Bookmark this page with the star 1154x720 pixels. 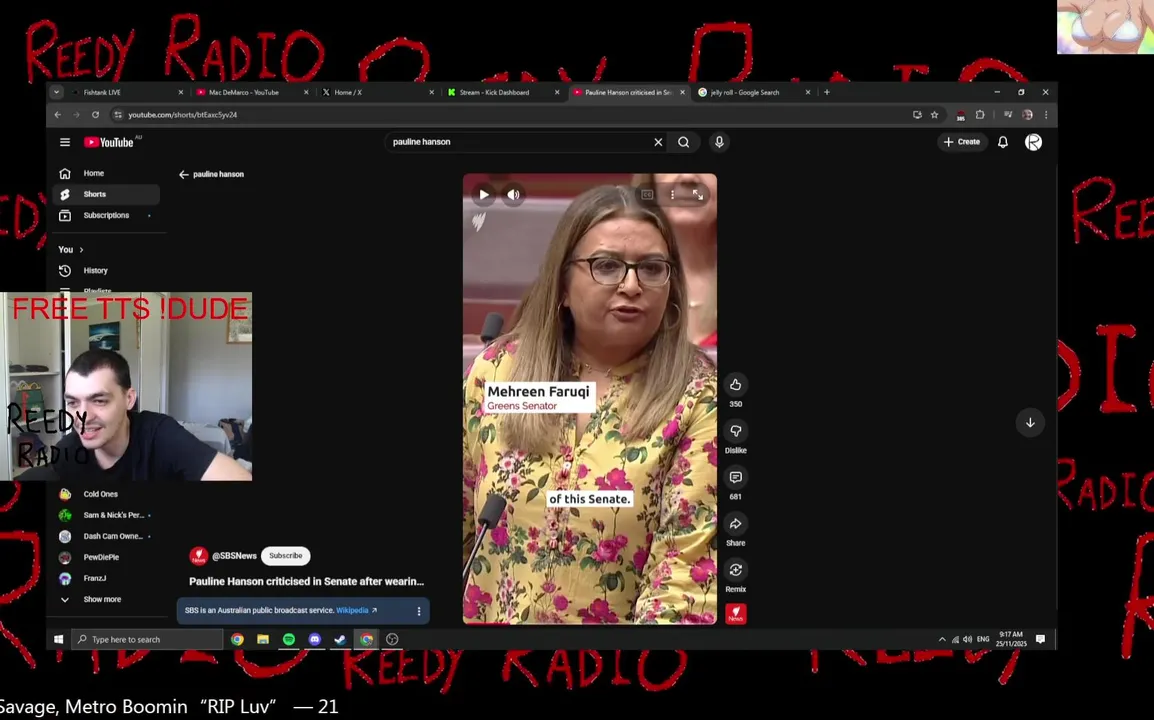click(934, 115)
